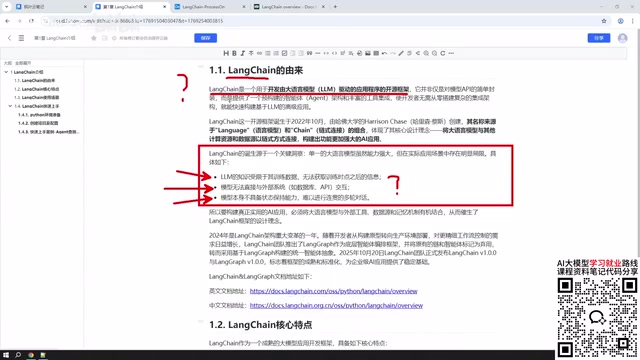Insert a blockquote using the quote icon
The height and width of the screenshot is (360, 640).
(309, 53)
